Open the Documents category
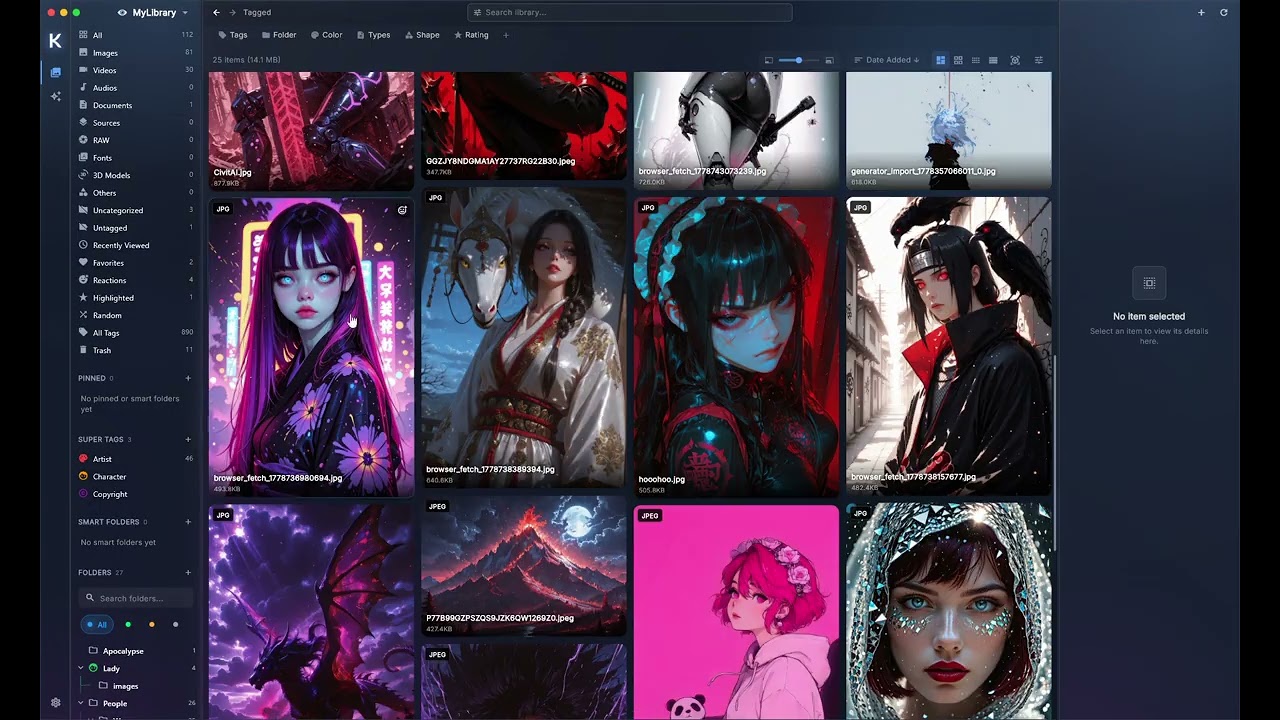The height and width of the screenshot is (720, 1280). 136,105
